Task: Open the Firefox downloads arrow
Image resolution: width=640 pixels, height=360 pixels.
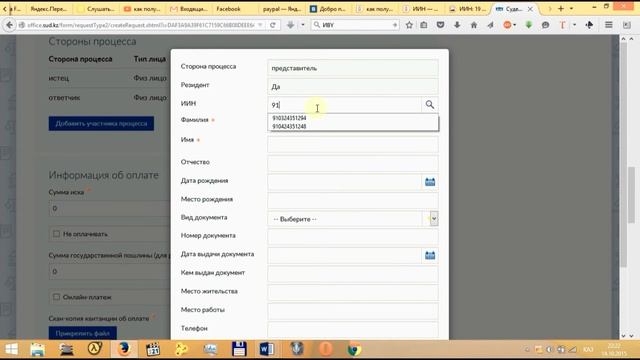Action: click(457, 25)
